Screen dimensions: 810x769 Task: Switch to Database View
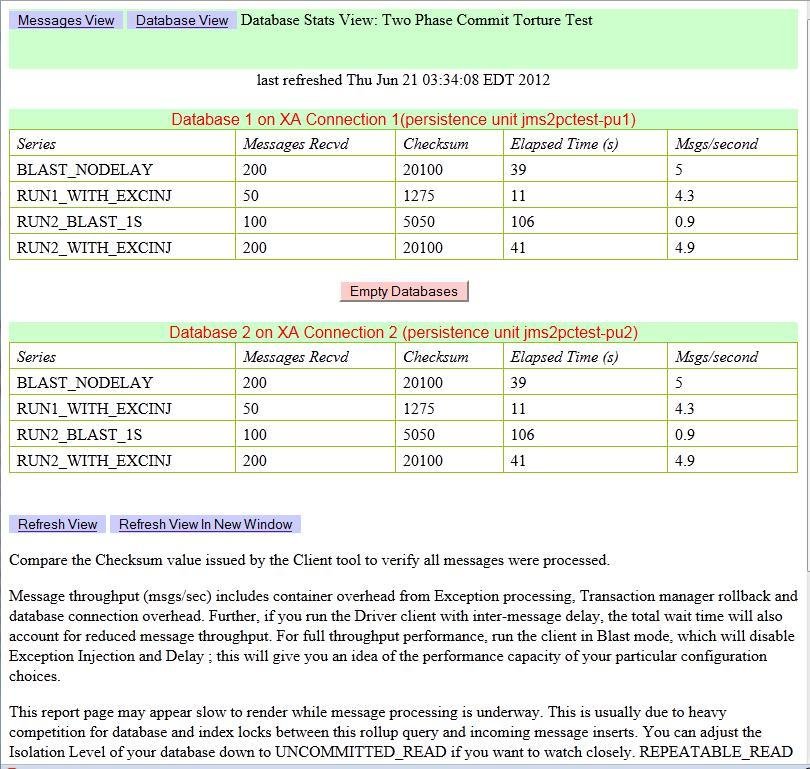pyautogui.click(x=180, y=19)
